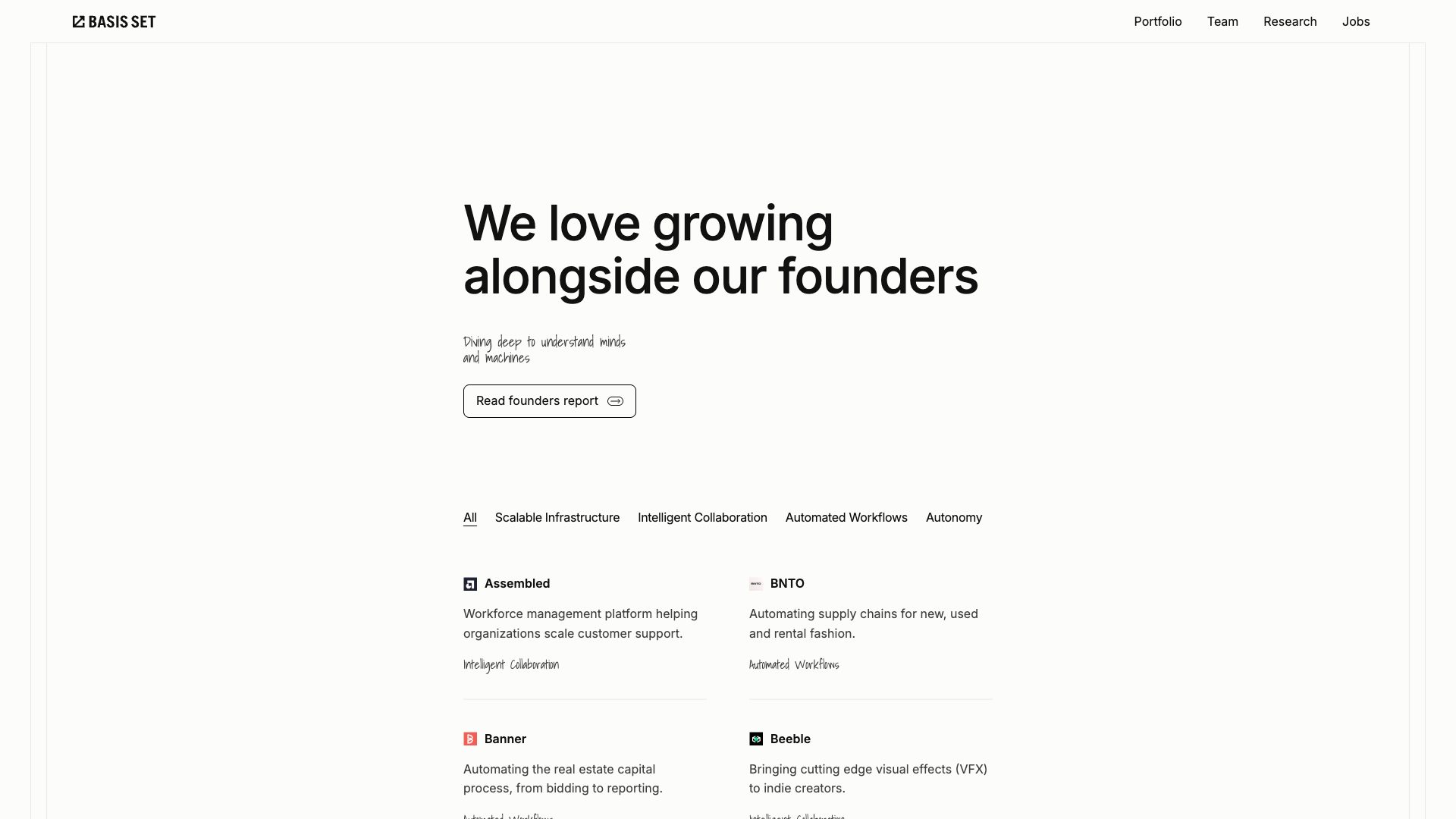Enable the Automated Workflows filter

coord(846,517)
